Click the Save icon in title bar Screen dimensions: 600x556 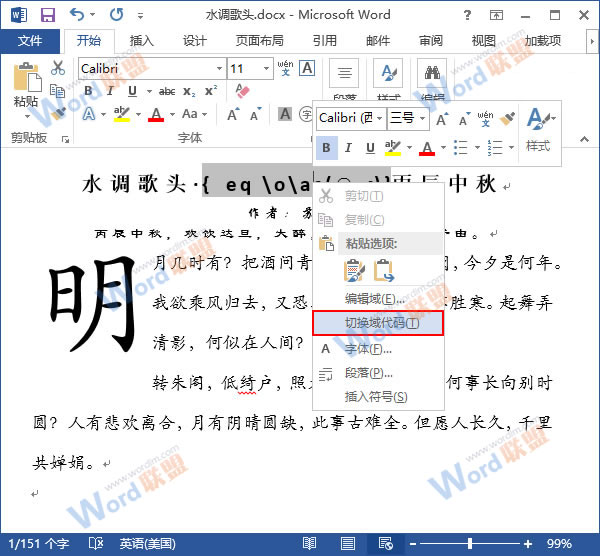[x=48, y=15]
